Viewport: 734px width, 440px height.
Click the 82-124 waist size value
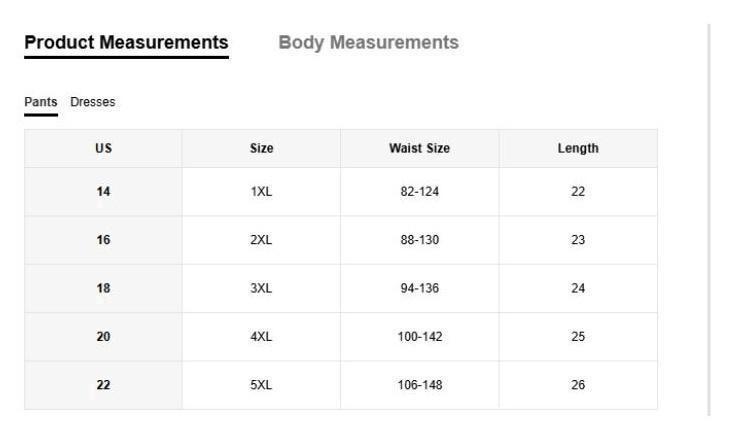pos(419,192)
